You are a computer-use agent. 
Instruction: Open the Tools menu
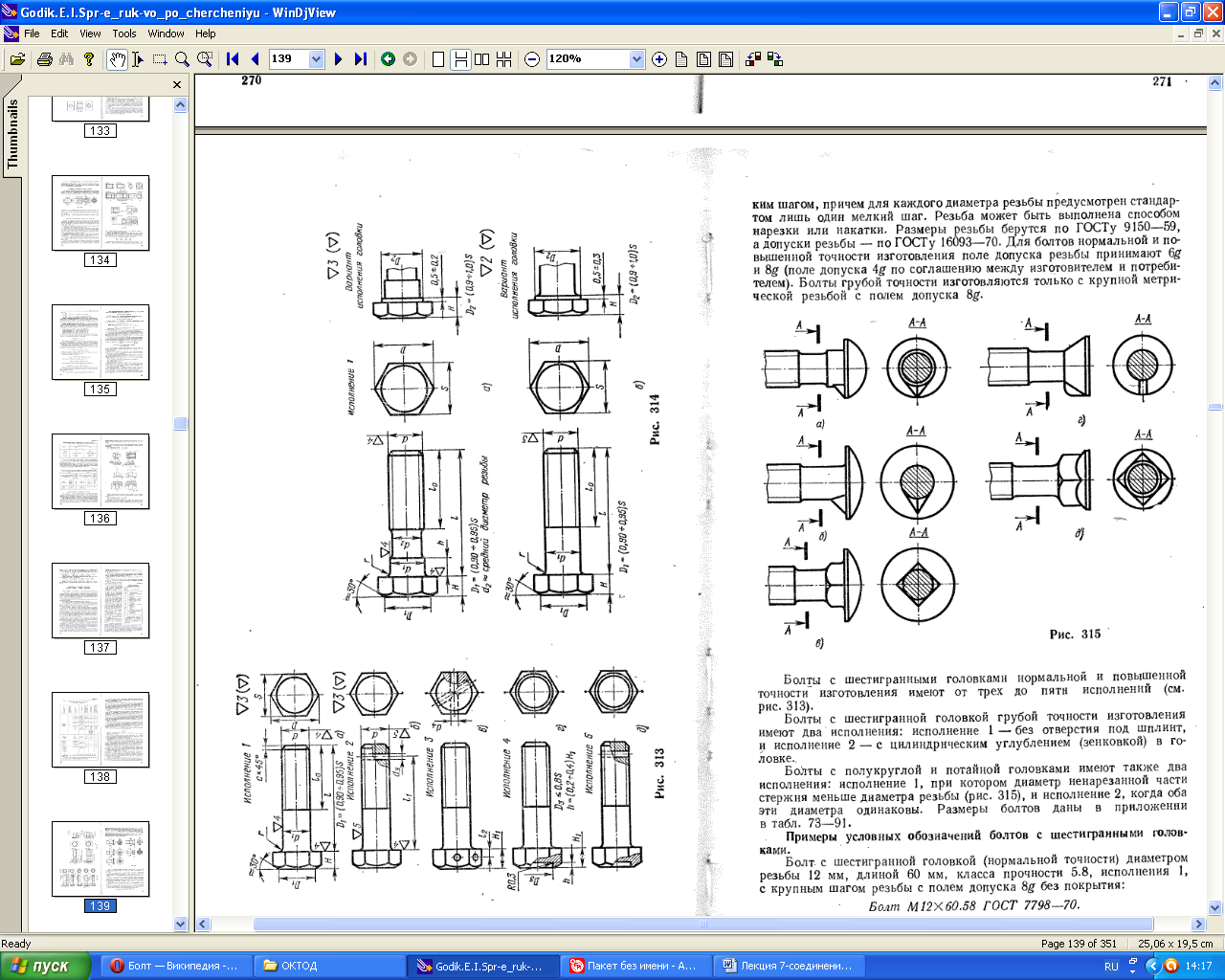[124, 33]
